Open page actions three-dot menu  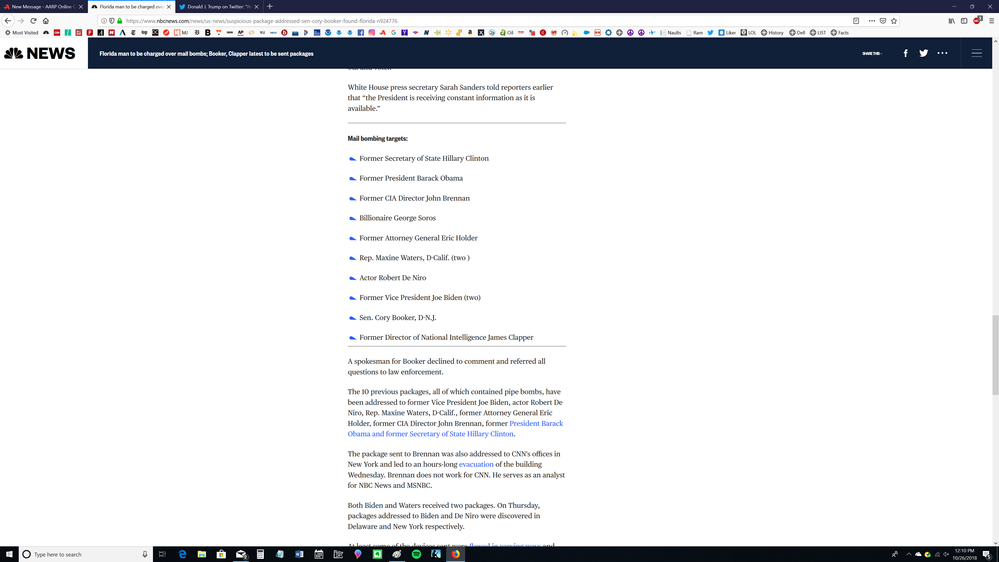tap(872, 21)
